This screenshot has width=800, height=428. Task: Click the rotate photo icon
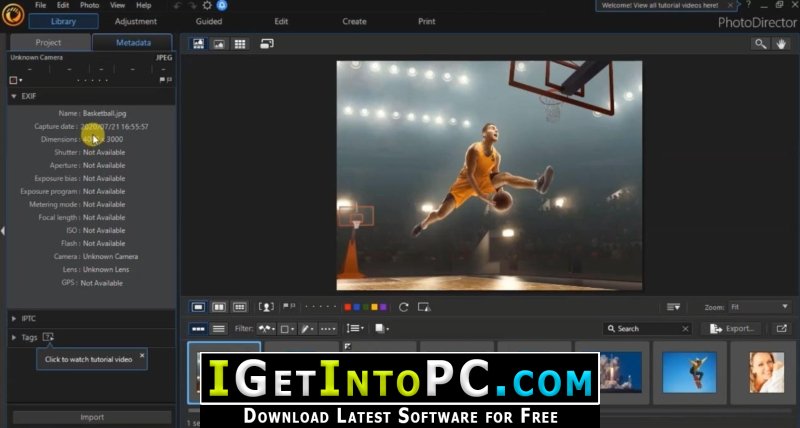pos(404,307)
